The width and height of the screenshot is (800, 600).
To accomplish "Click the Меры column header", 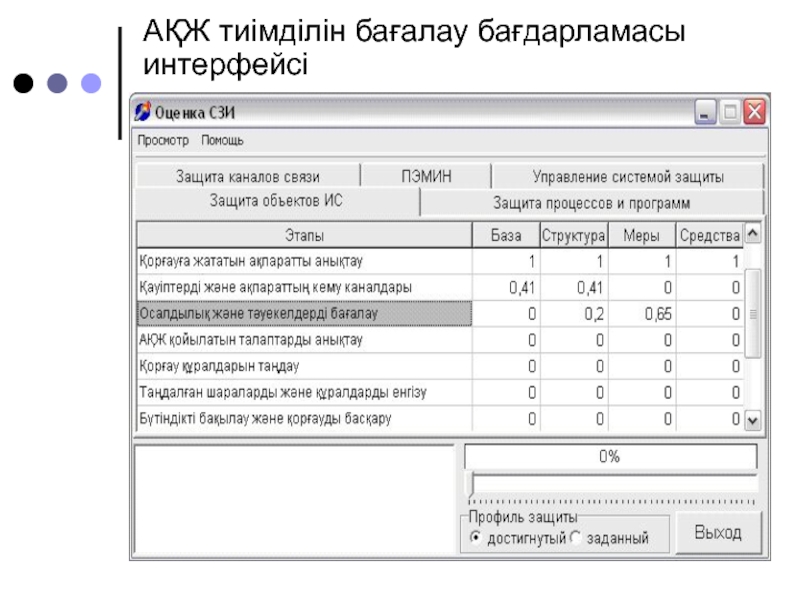I will pyautogui.click(x=642, y=235).
